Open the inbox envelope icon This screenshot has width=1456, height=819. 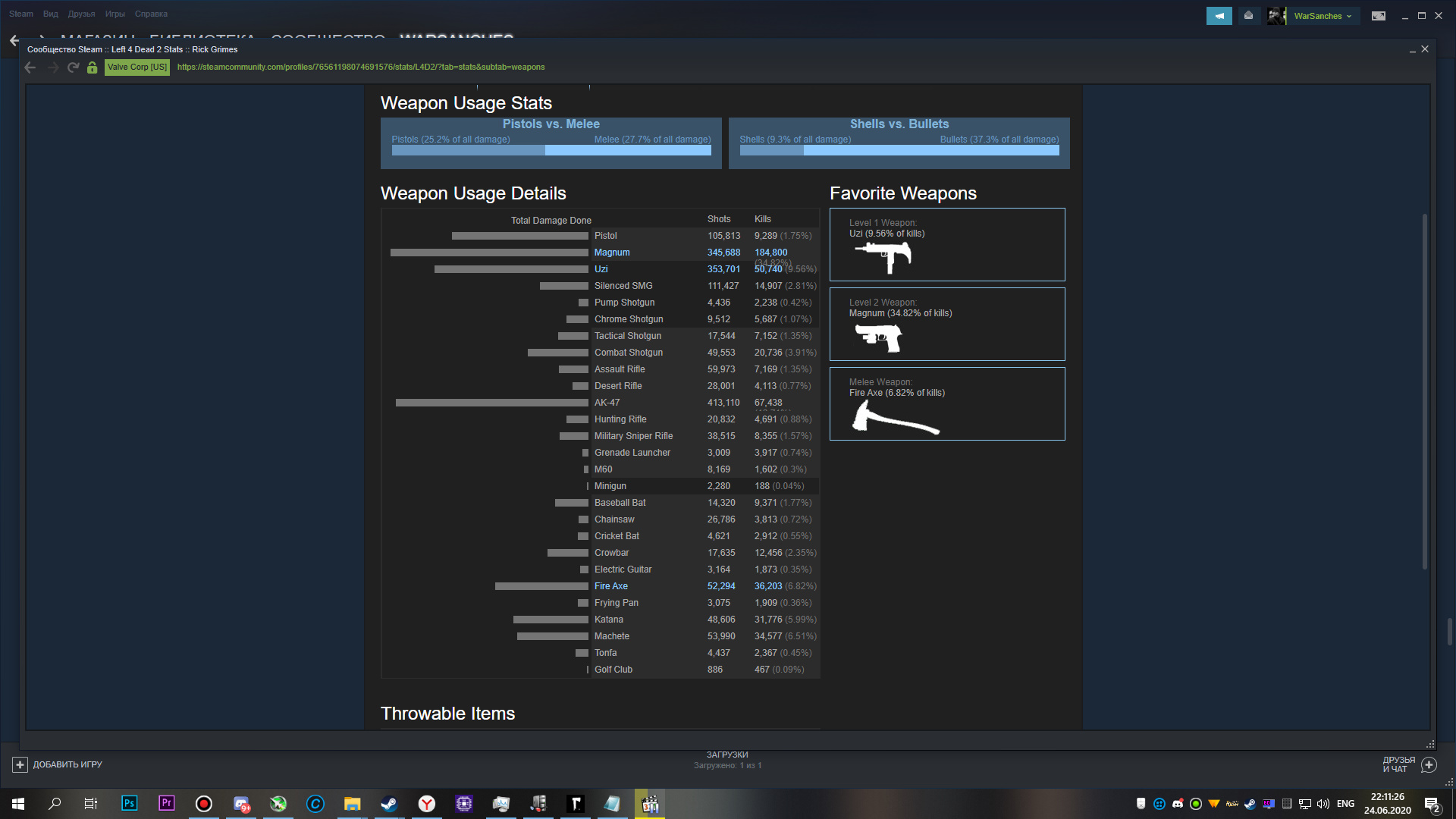click(1248, 16)
